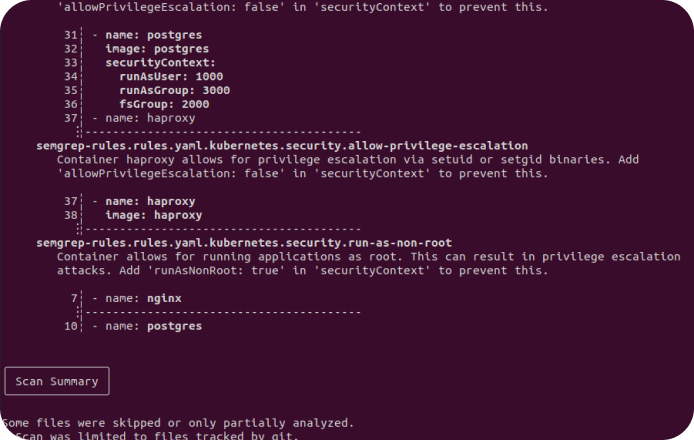Image resolution: width=694 pixels, height=440 pixels.
Task: Click the 'image: haproxy' line
Action: click(x=154, y=215)
